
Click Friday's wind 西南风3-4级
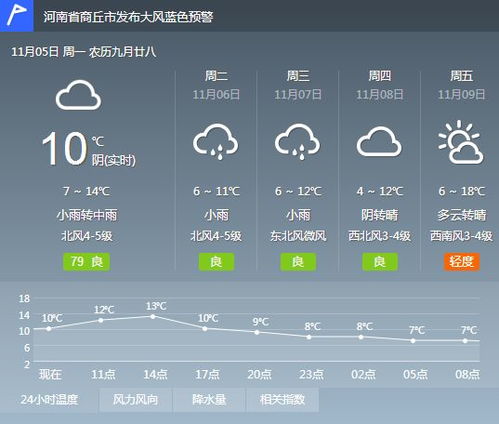pos(461,236)
